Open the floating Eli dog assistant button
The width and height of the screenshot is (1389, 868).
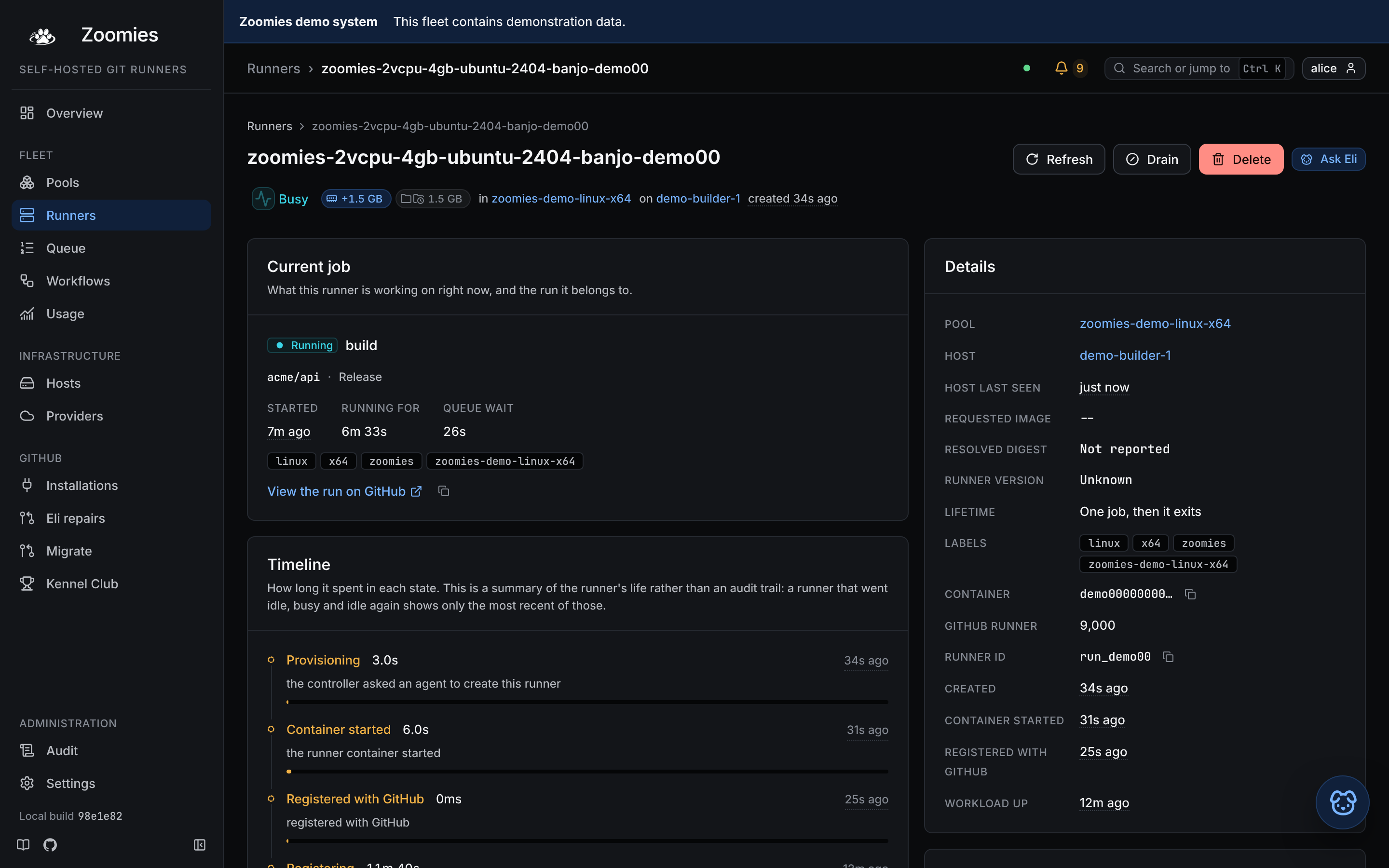(x=1342, y=802)
